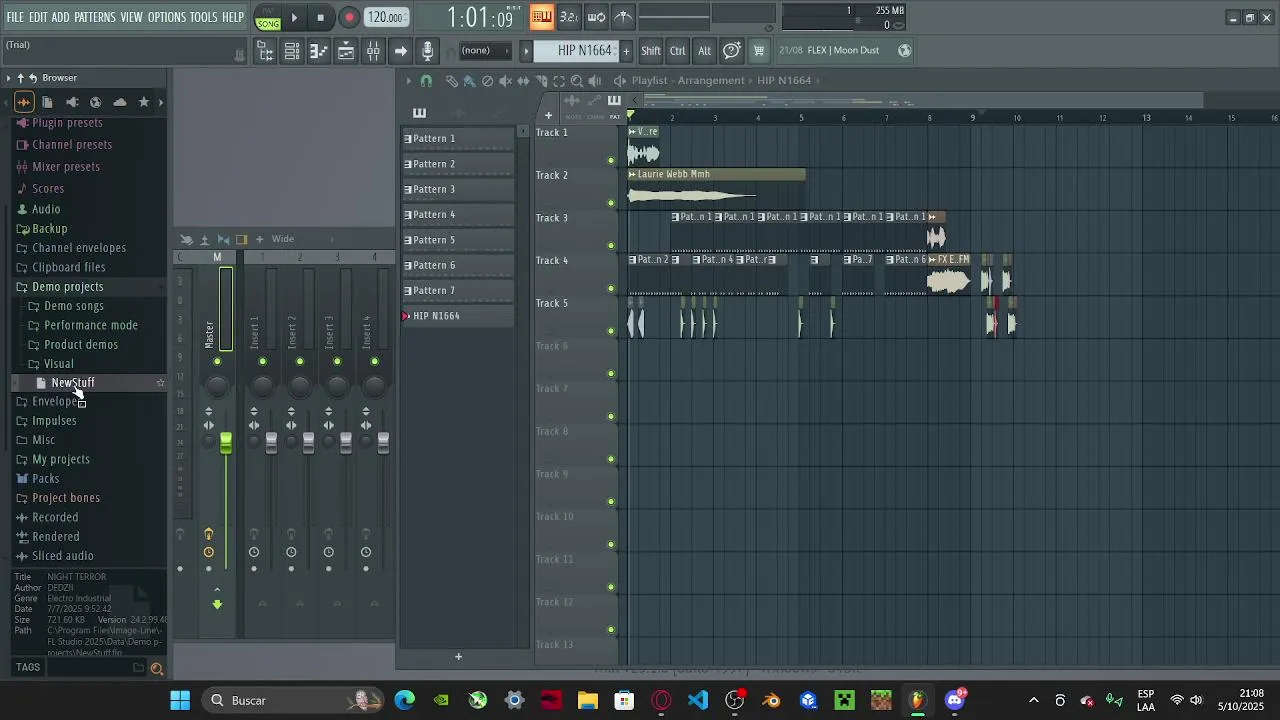Screen dimensions: 1280x720
Task: Select the browser cloud tab icon
Action: [119, 102]
